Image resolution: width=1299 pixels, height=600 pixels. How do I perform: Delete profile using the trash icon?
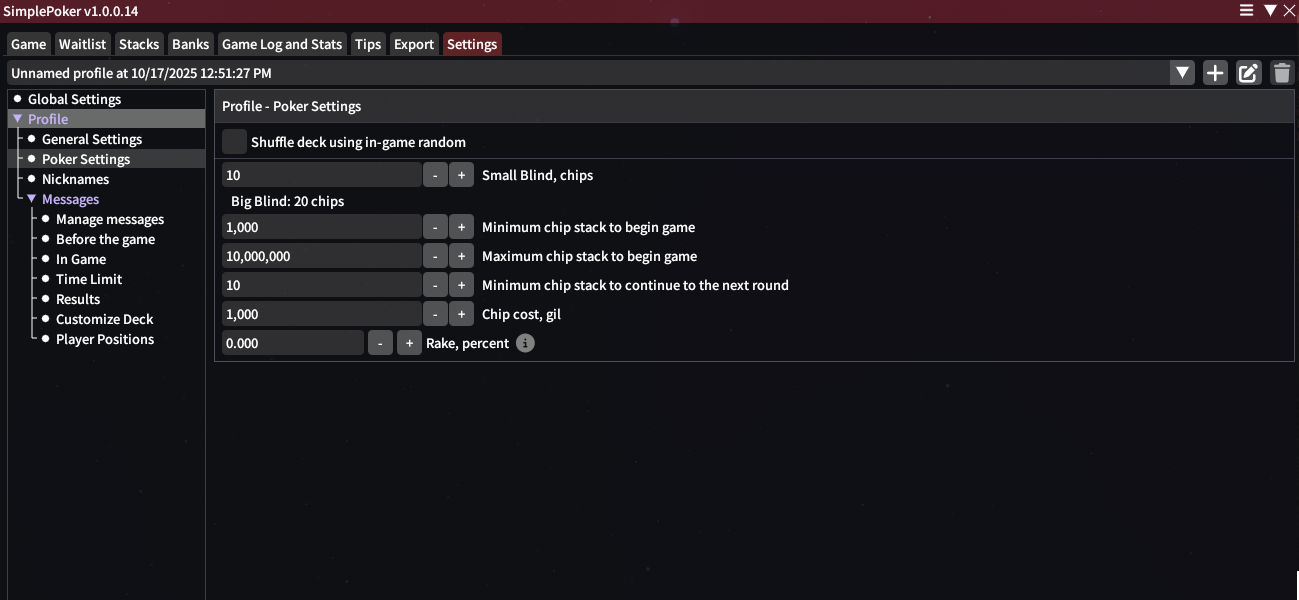[1281, 73]
